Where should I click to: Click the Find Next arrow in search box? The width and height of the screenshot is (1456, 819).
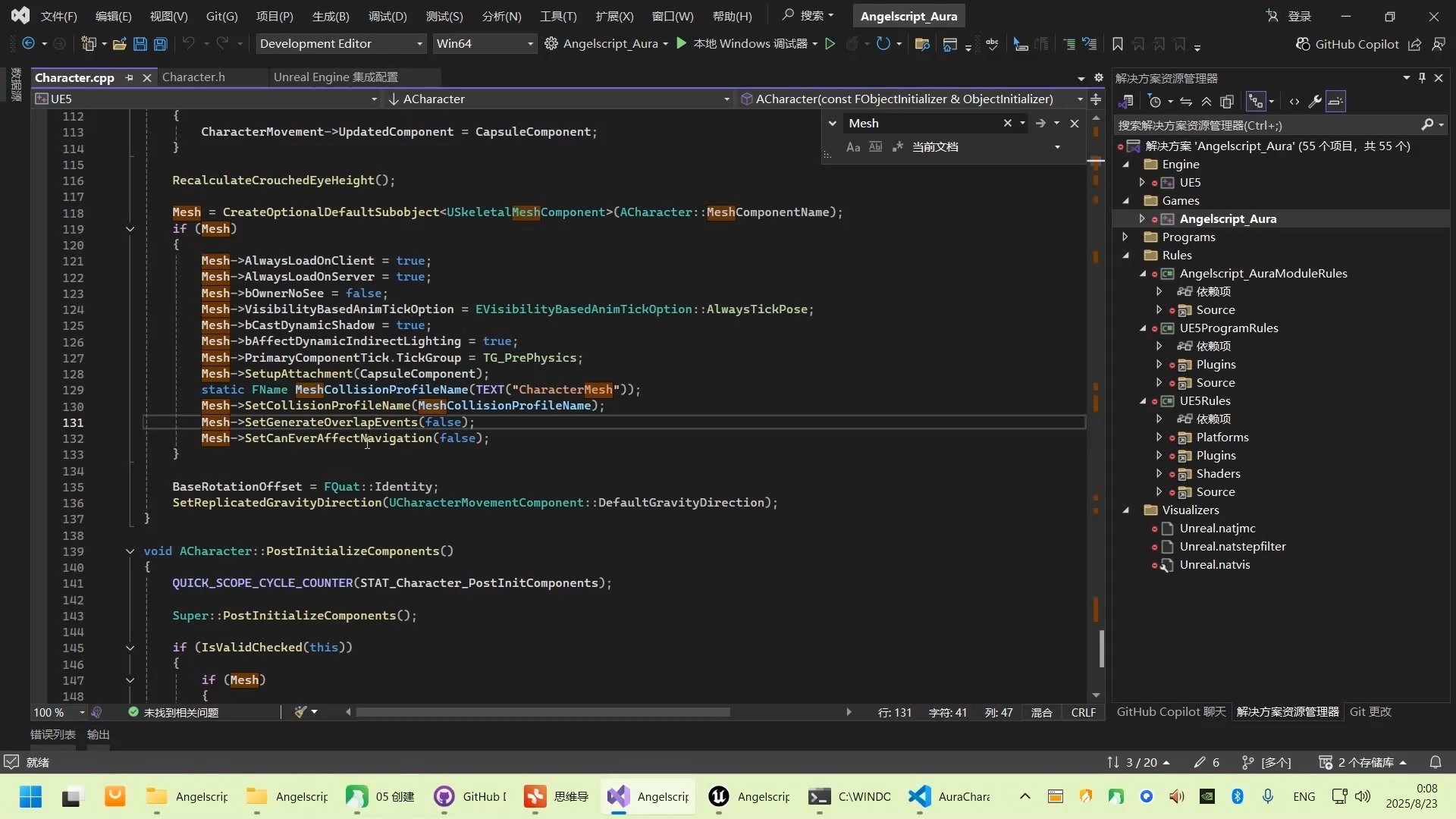pyautogui.click(x=1040, y=123)
